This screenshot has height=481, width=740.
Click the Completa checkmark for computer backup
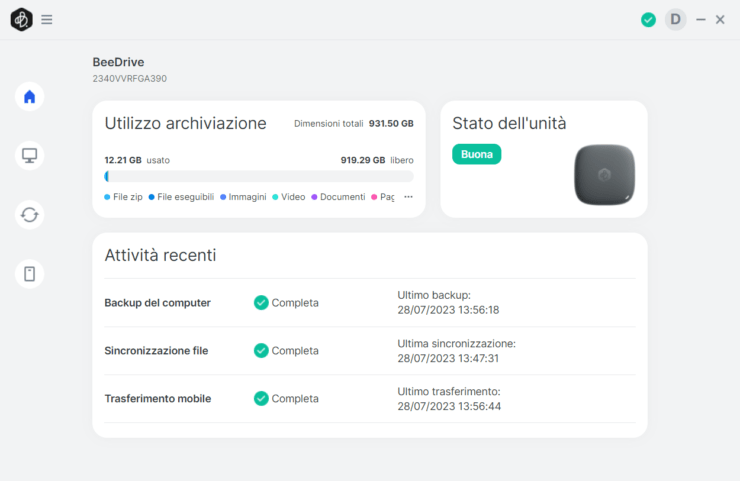[x=261, y=303]
